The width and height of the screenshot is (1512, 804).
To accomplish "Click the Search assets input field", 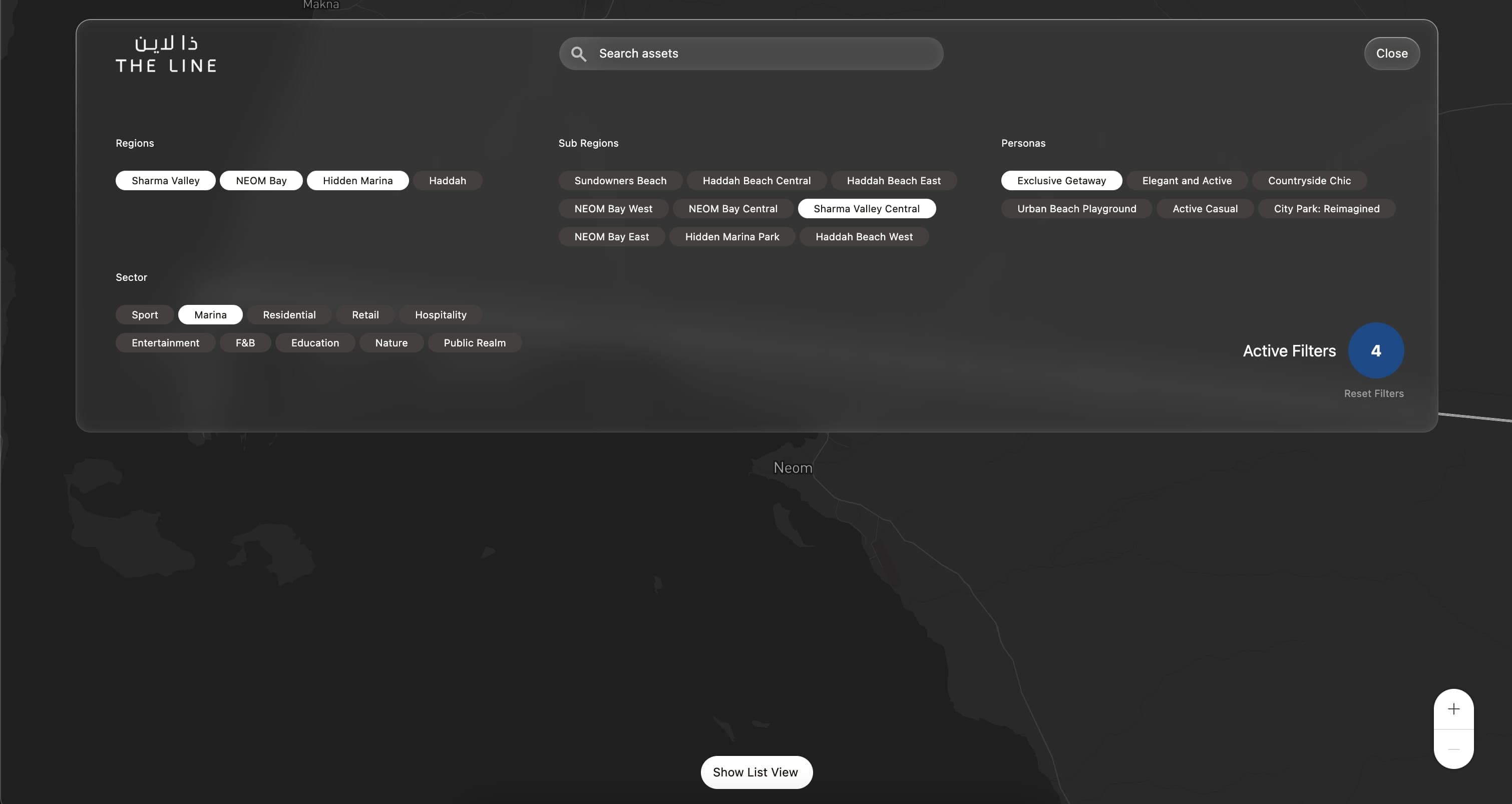I will point(751,54).
